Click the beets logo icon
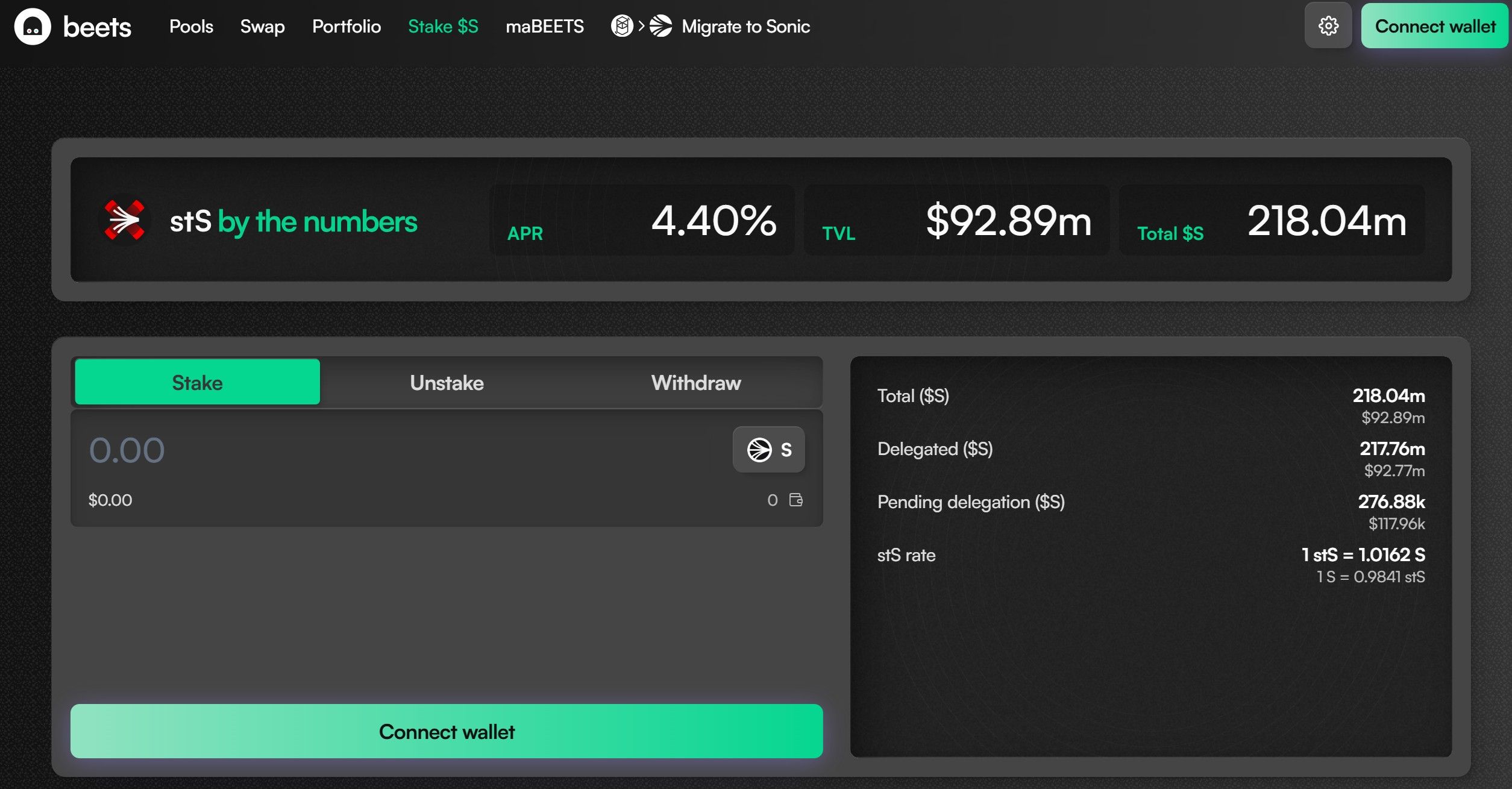 coord(33,27)
